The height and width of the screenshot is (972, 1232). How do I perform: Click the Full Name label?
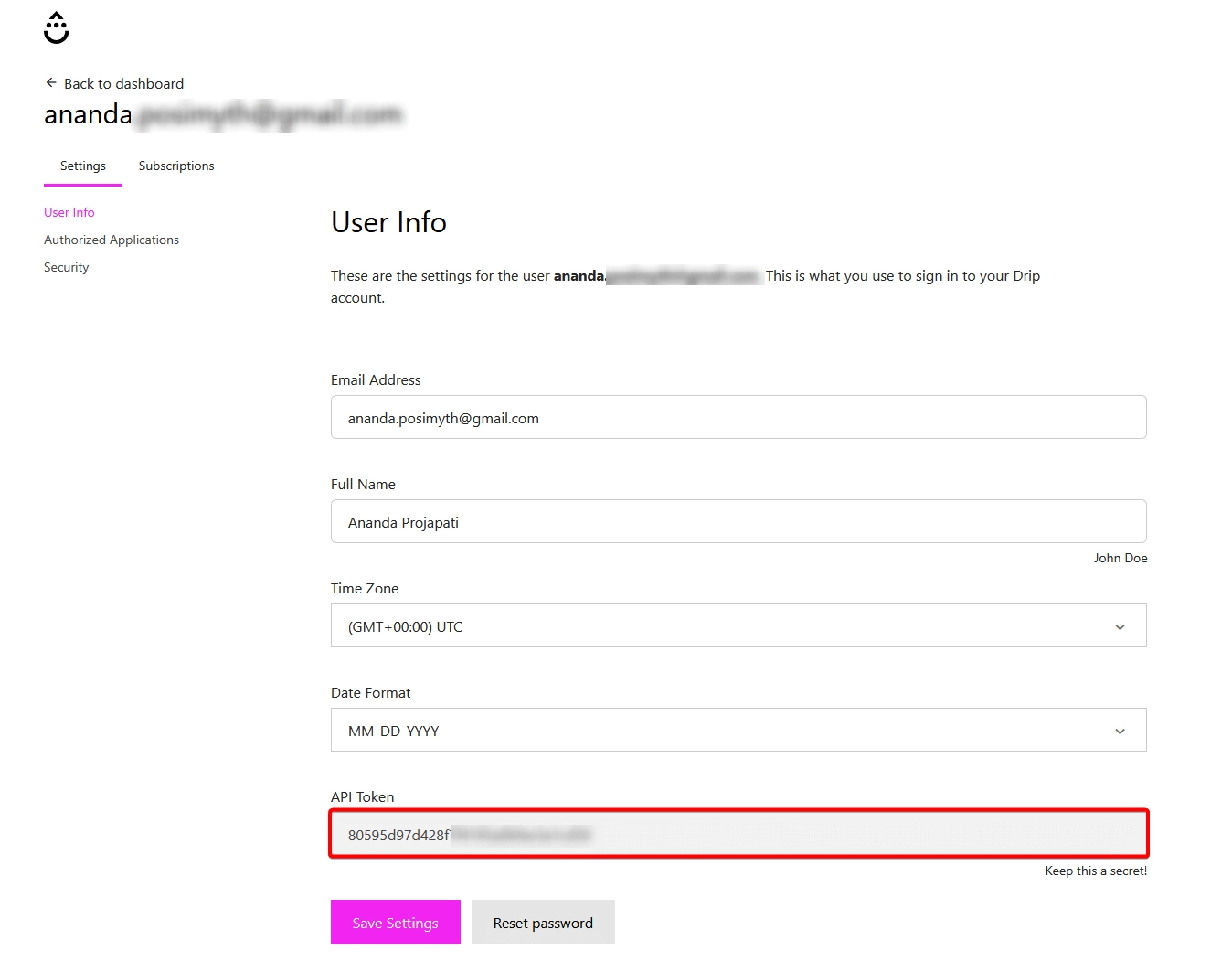(363, 484)
